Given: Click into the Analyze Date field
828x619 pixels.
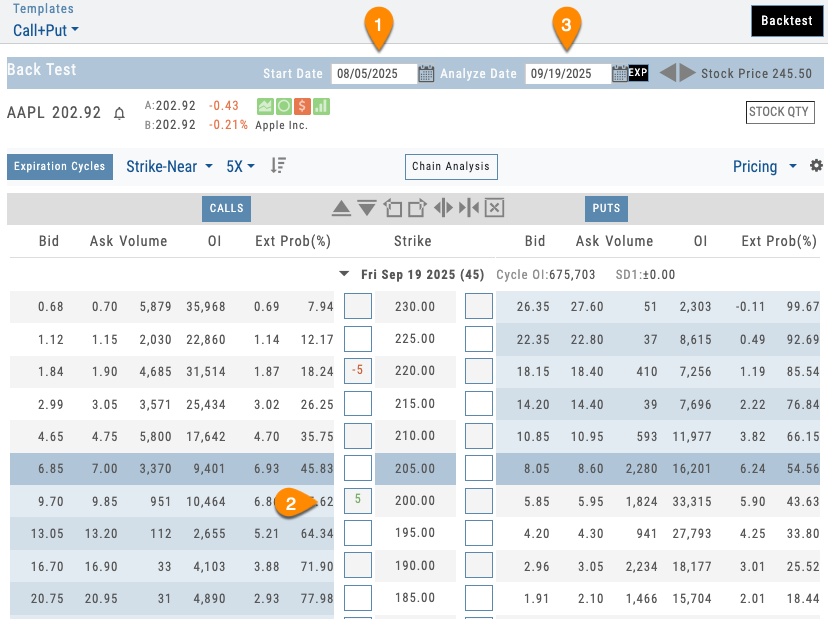Looking at the screenshot, I should (x=567, y=74).
